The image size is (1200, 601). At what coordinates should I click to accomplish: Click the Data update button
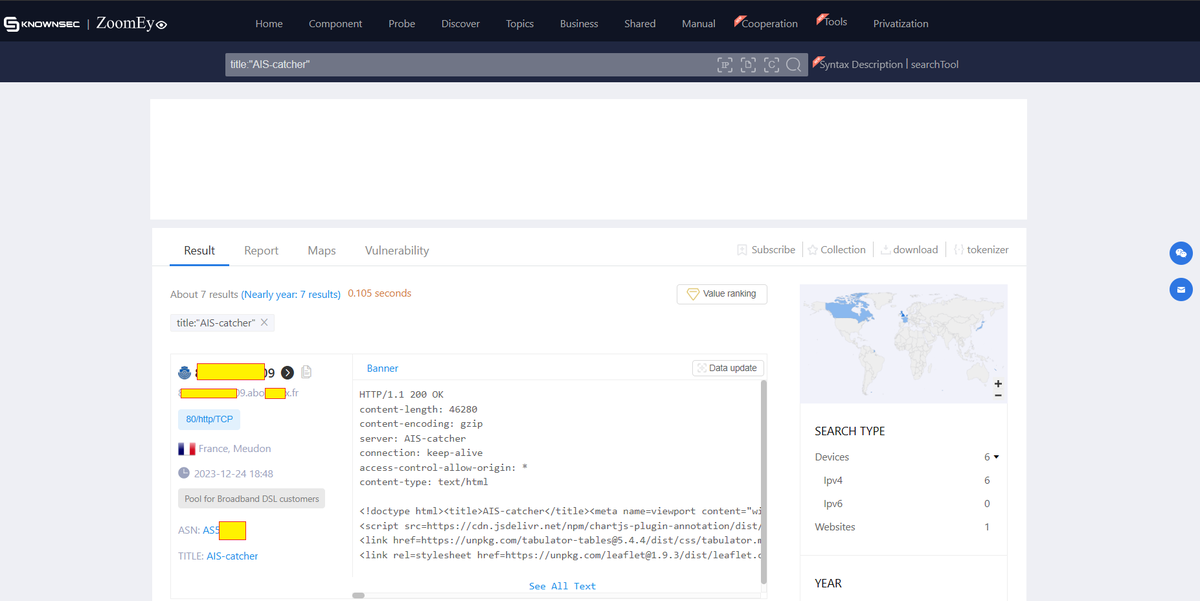coord(728,368)
